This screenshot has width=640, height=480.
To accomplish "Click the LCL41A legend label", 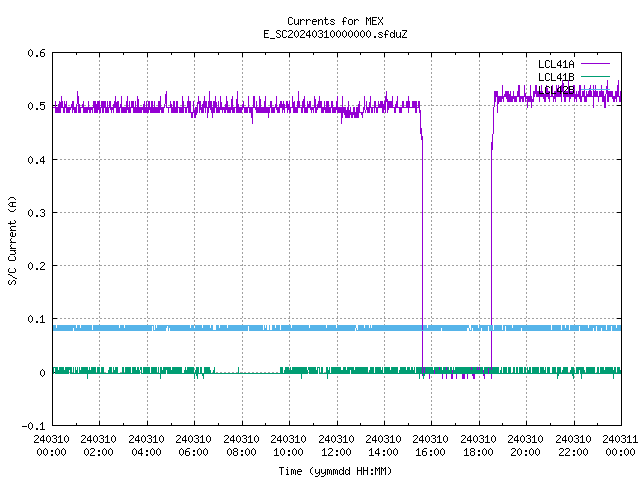I will [556, 64].
